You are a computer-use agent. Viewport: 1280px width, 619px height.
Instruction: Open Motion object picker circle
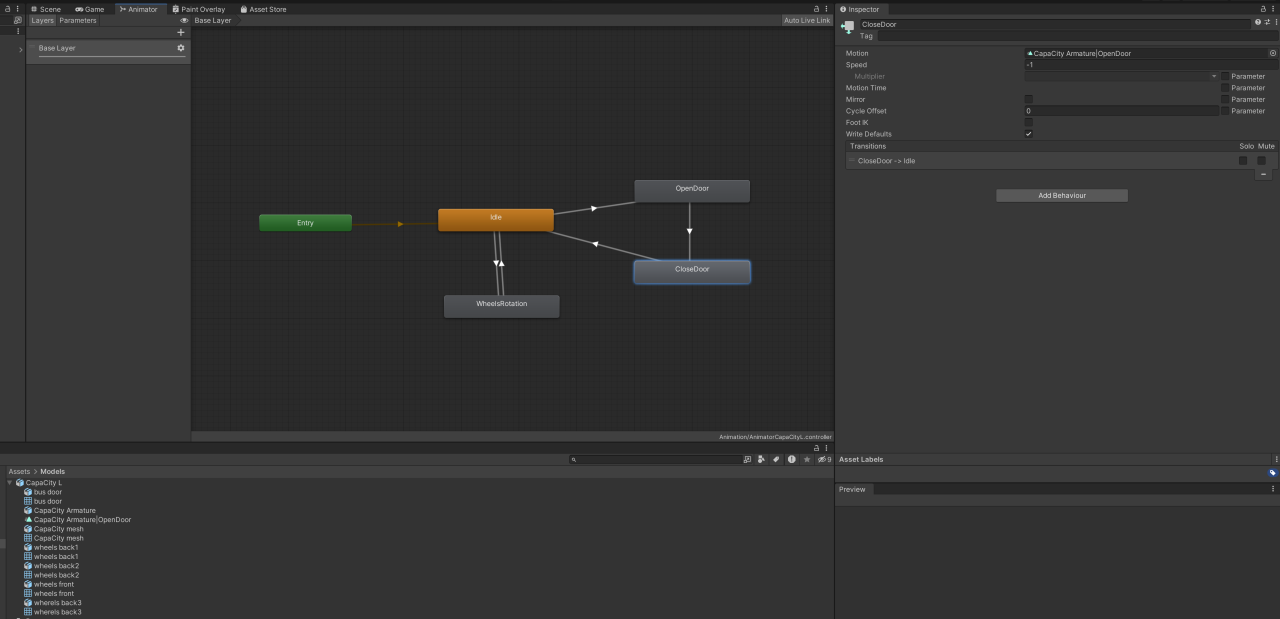(x=1273, y=53)
